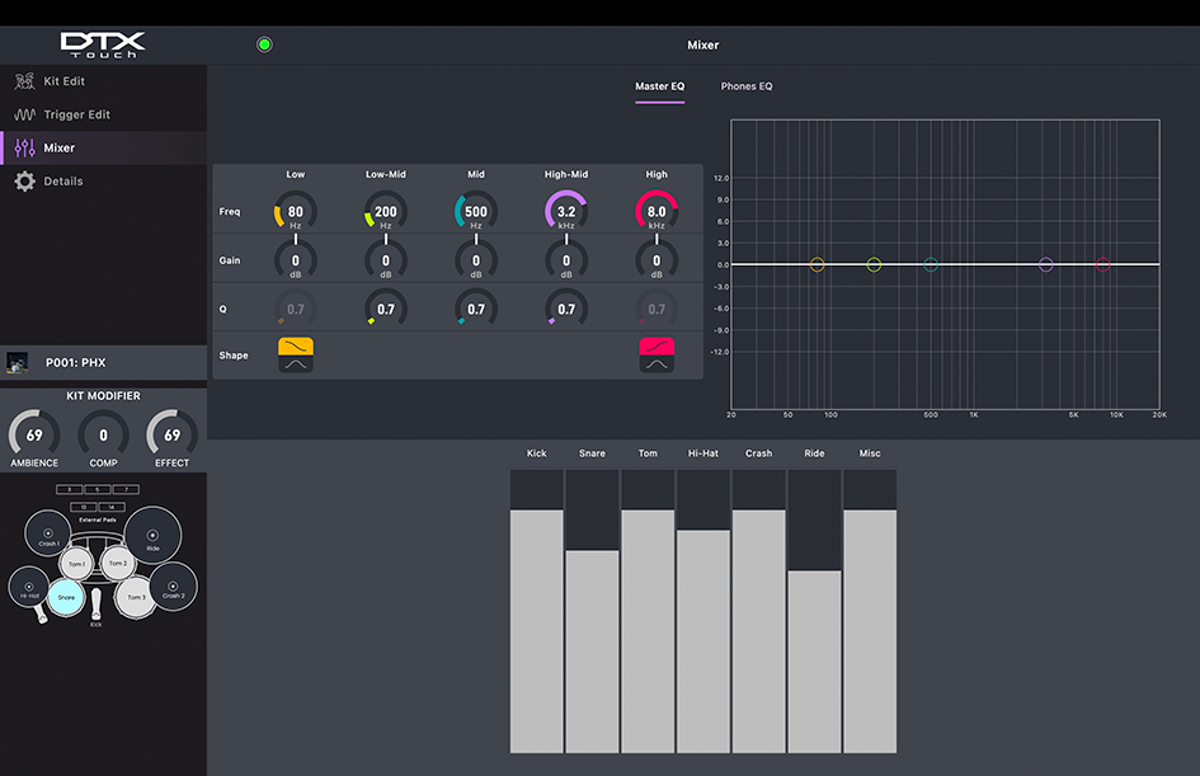
Task: Select the Ride cymbal pad
Action: 152,536
